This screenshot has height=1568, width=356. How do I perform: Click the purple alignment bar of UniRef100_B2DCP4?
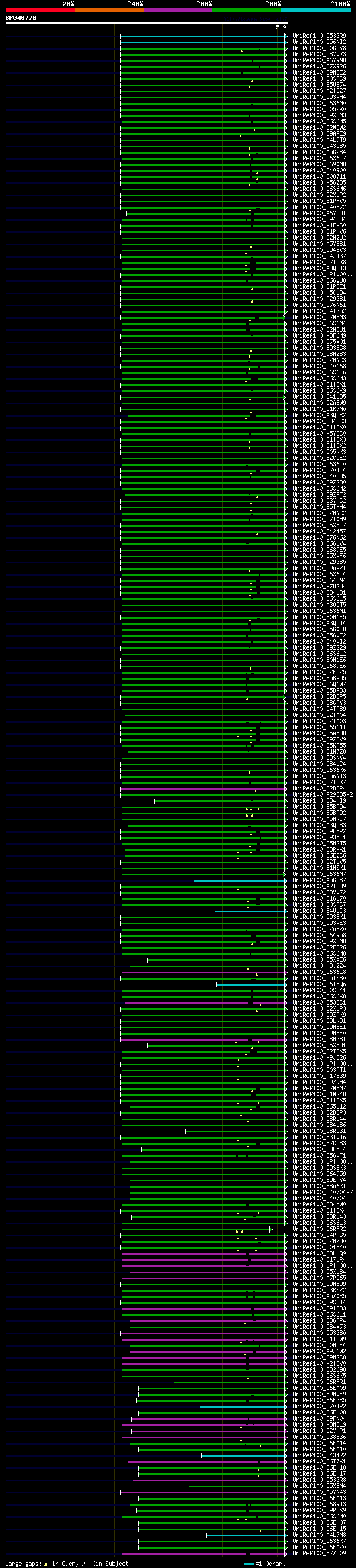pos(203,789)
